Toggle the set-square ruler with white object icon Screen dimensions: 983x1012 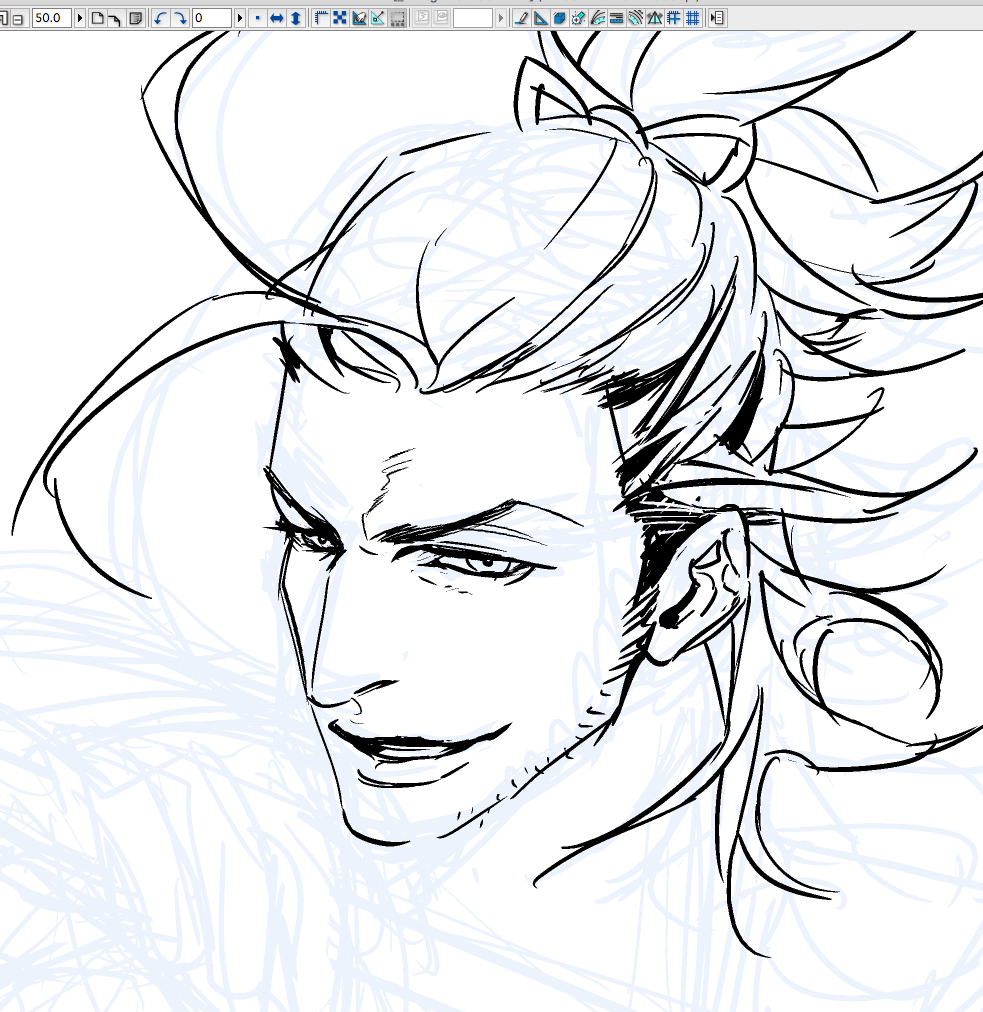click(x=359, y=18)
